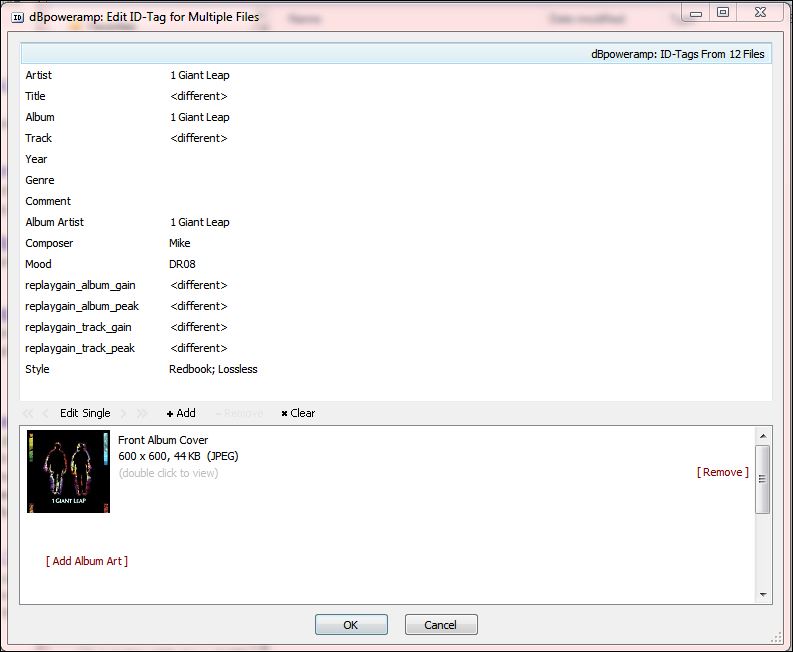Image resolution: width=793 pixels, height=652 pixels.
Task: Open the 1 Giant Leap album cover thumbnail
Action: tap(68, 472)
